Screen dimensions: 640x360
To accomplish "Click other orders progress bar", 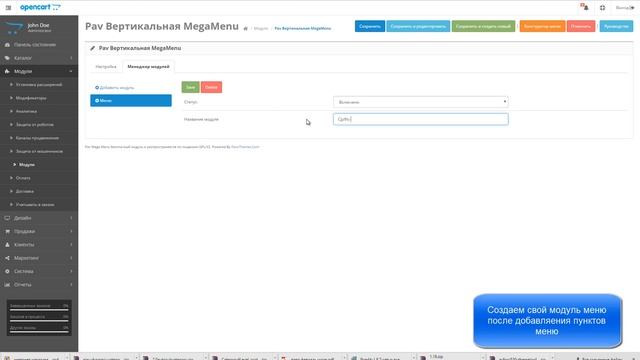I will click(x=39, y=332).
